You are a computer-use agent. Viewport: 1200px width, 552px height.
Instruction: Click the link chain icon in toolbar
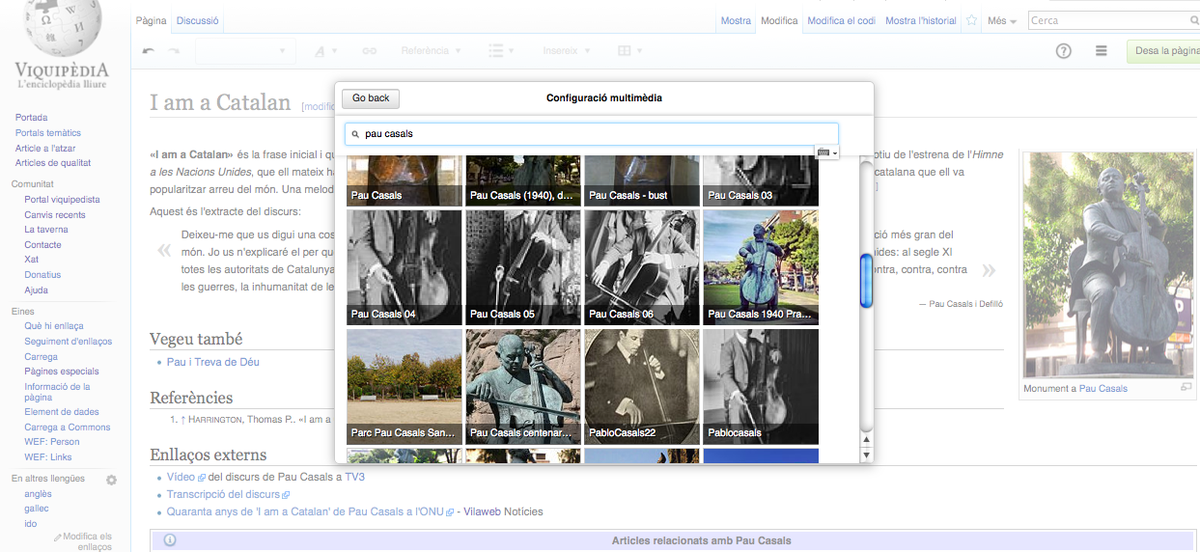[369, 51]
